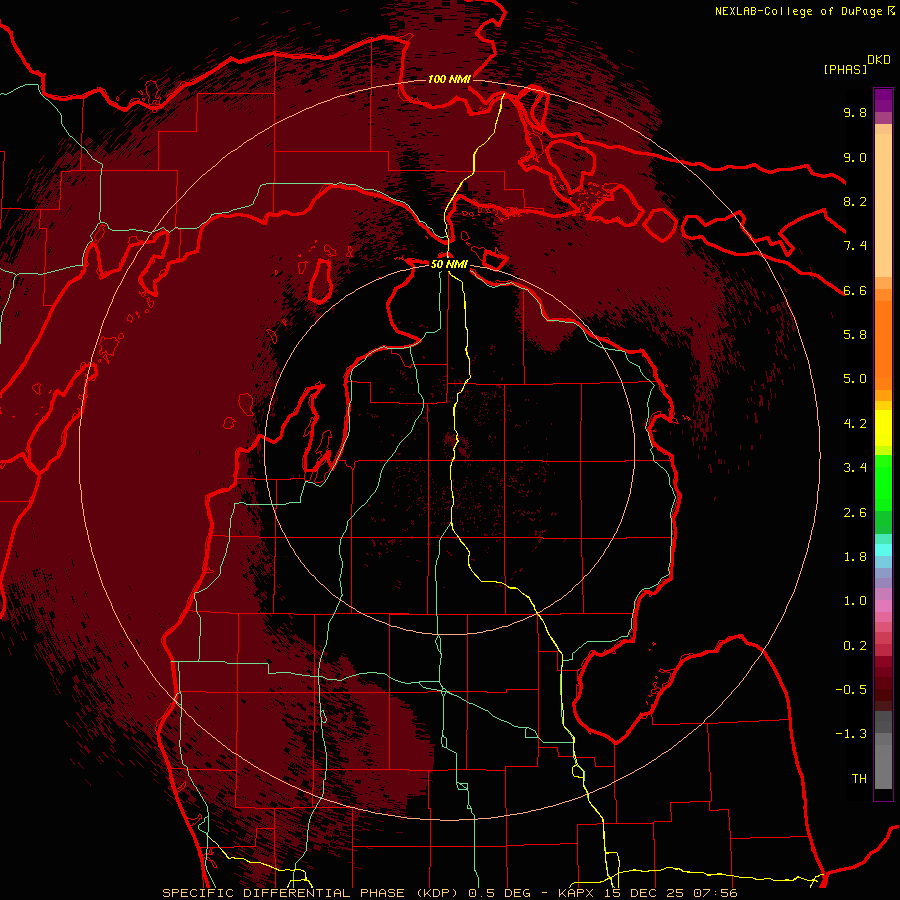Click the 1.8 scale value

[x=855, y=557]
